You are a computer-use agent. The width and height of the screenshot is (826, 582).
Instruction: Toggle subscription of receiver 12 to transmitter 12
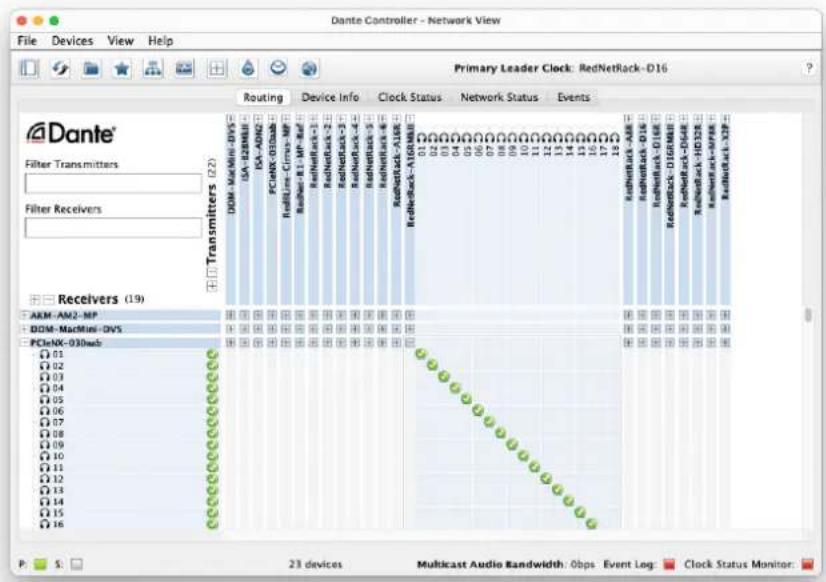[x=546, y=478]
